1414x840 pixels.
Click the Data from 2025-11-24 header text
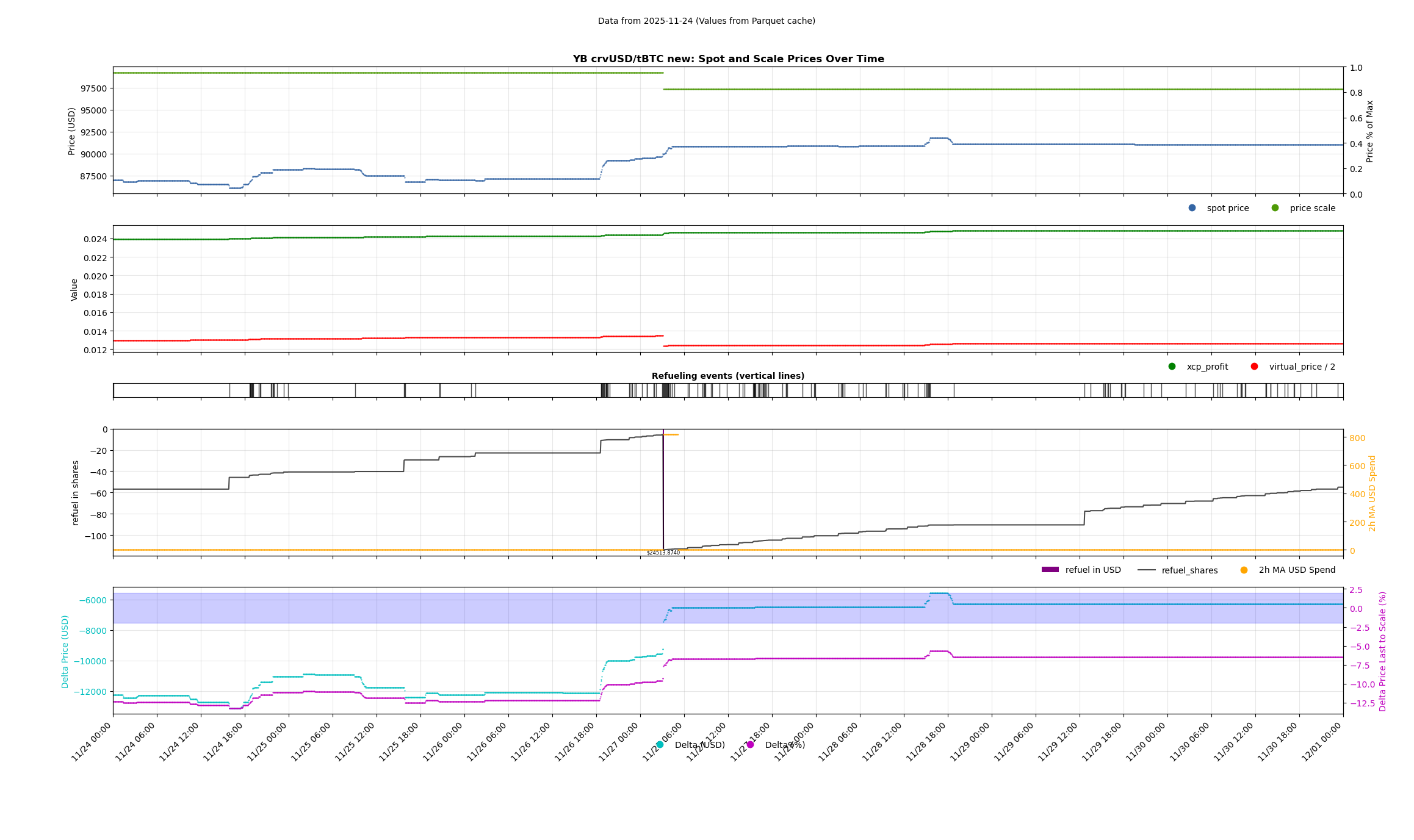coord(706,21)
